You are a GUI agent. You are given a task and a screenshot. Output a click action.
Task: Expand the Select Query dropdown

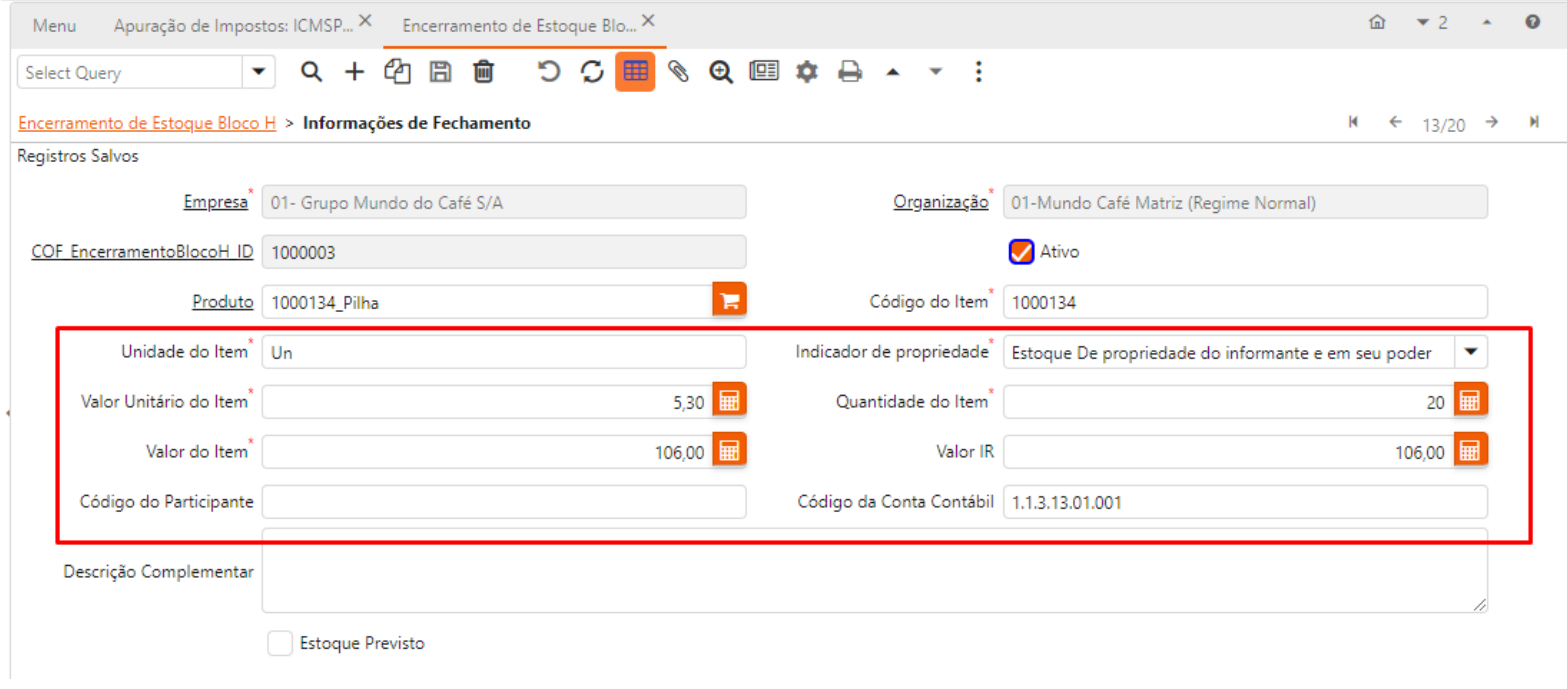click(259, 72)
